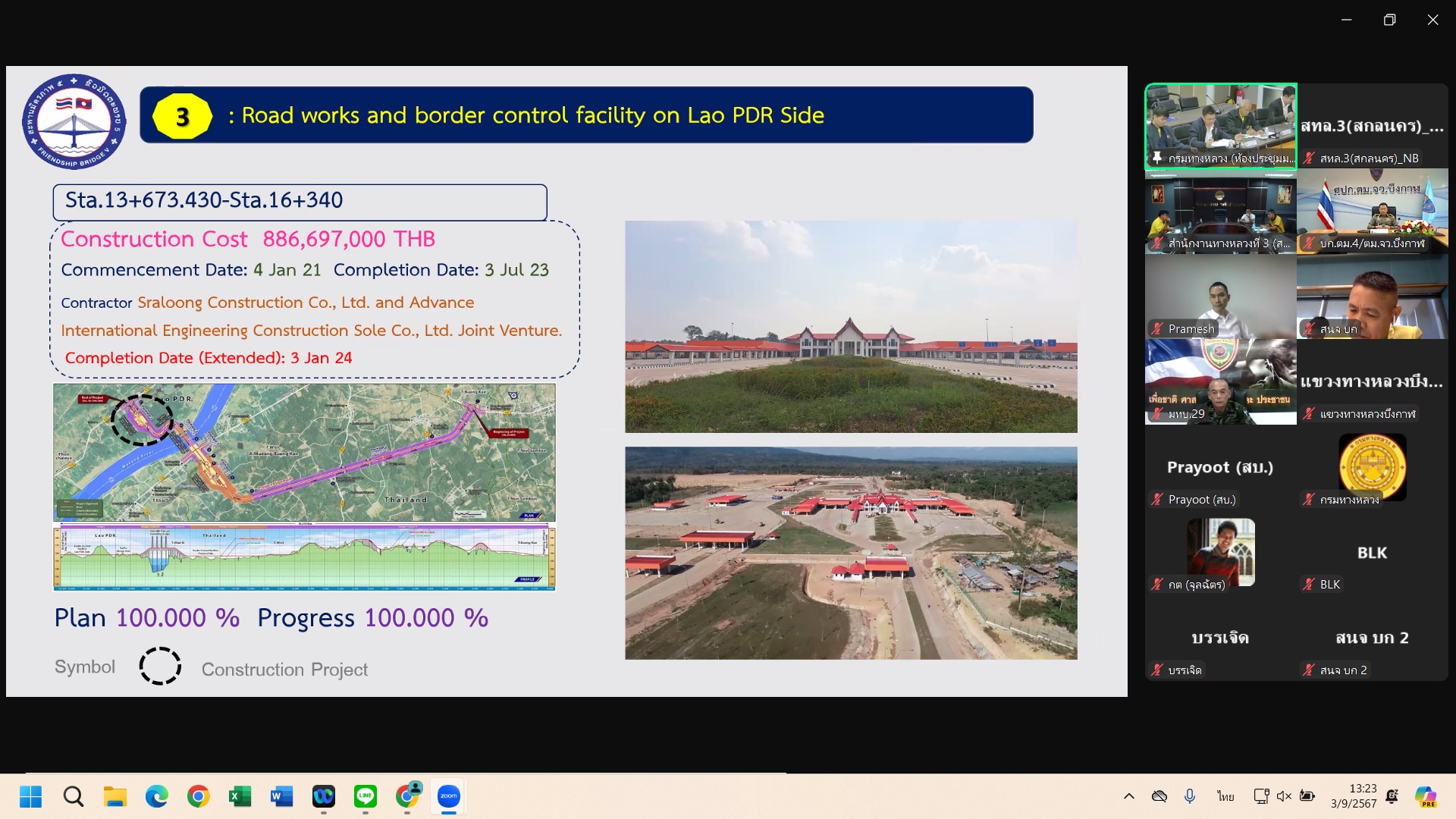Toggle notifications bell do-not-disturb icon
The width and height of the screenshot is (1456, 819).
pyautogui.click(x=1392, y=796)
